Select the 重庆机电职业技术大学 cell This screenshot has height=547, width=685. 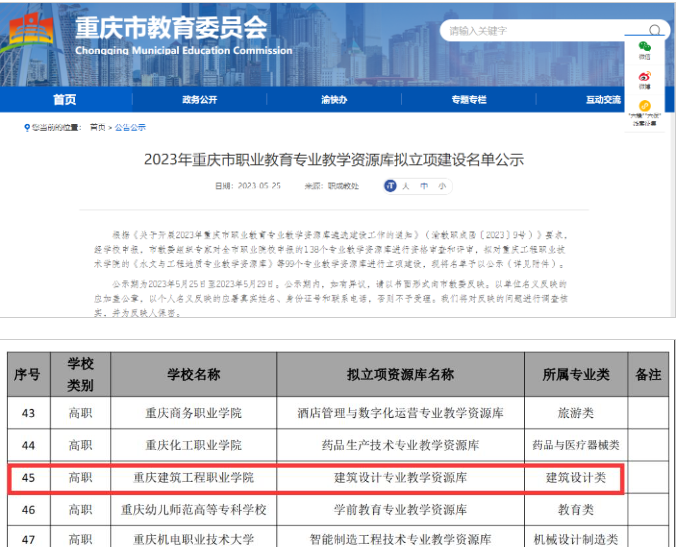click(x=194, y=537)
